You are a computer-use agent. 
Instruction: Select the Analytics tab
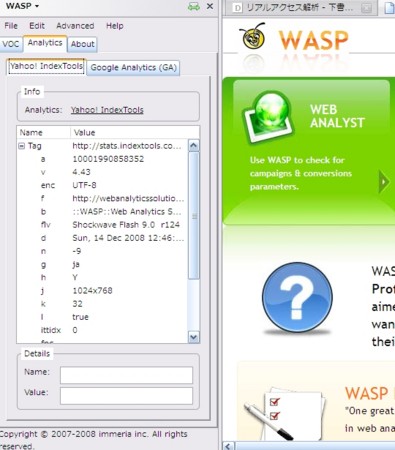[x=45, y=43]
